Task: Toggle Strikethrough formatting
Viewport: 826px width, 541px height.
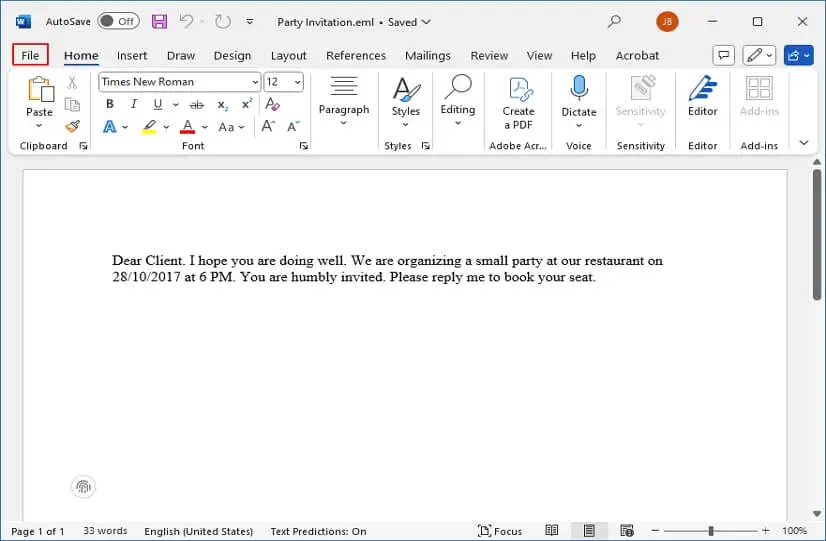Action: point(196,104)
